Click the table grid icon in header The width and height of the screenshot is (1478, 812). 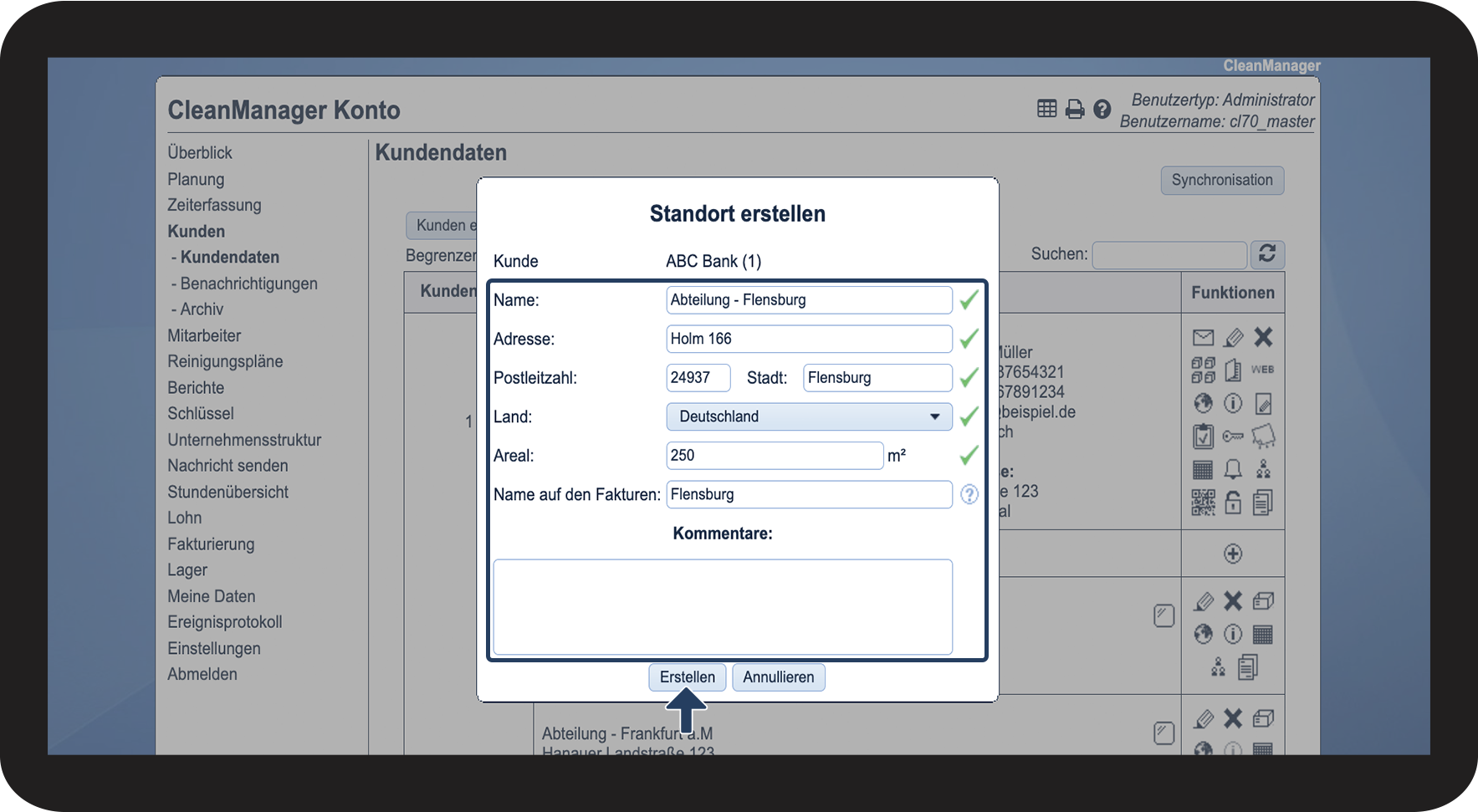tap(1046, 109)
